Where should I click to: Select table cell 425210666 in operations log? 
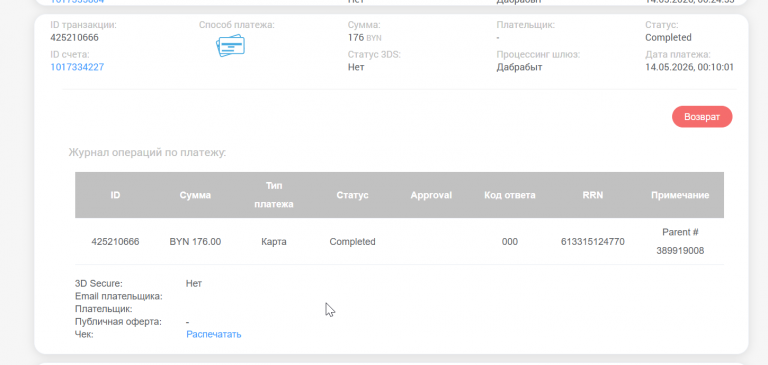coord(115,242)
